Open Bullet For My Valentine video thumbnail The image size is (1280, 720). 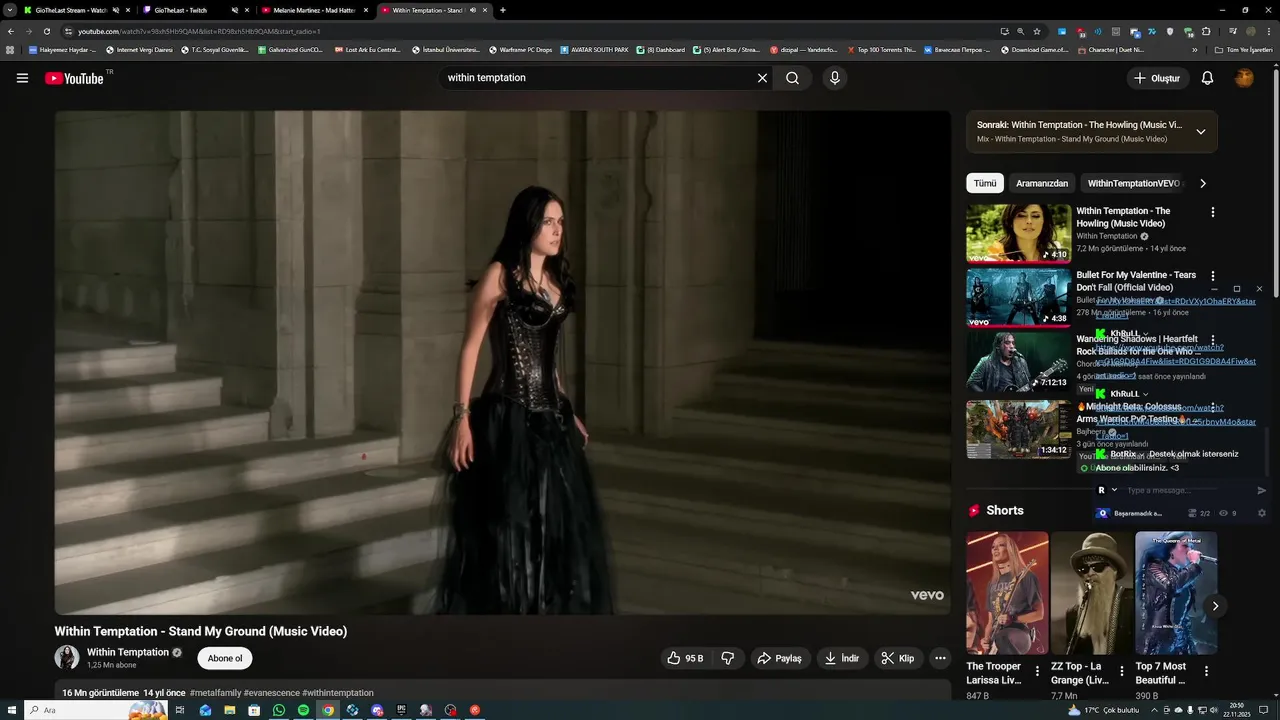coord(1018,297)
